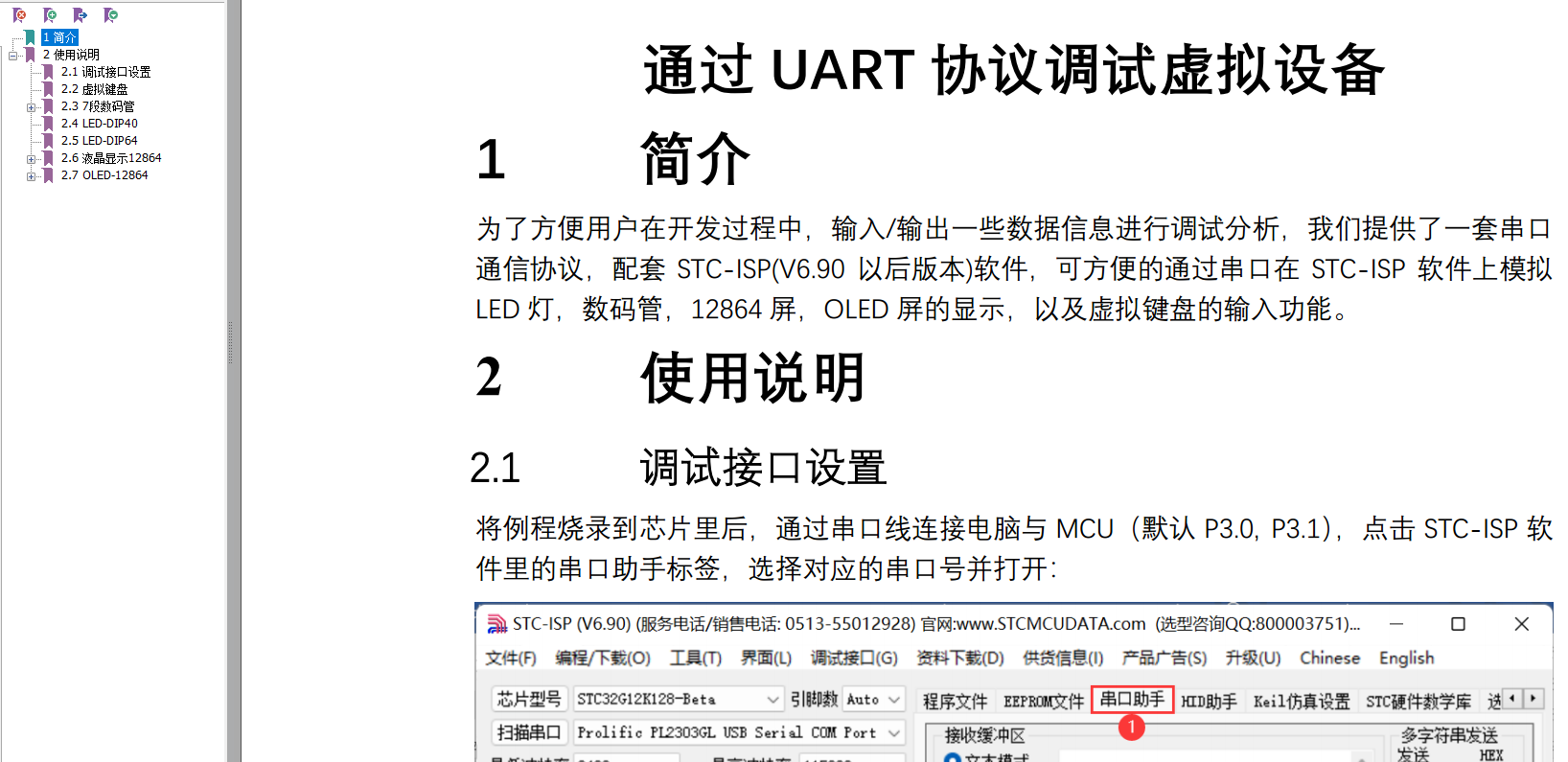The height and width of the screenshot is (762, 1568).
Task: Select the 1 简介 bookmark
Action: point(59,37)
